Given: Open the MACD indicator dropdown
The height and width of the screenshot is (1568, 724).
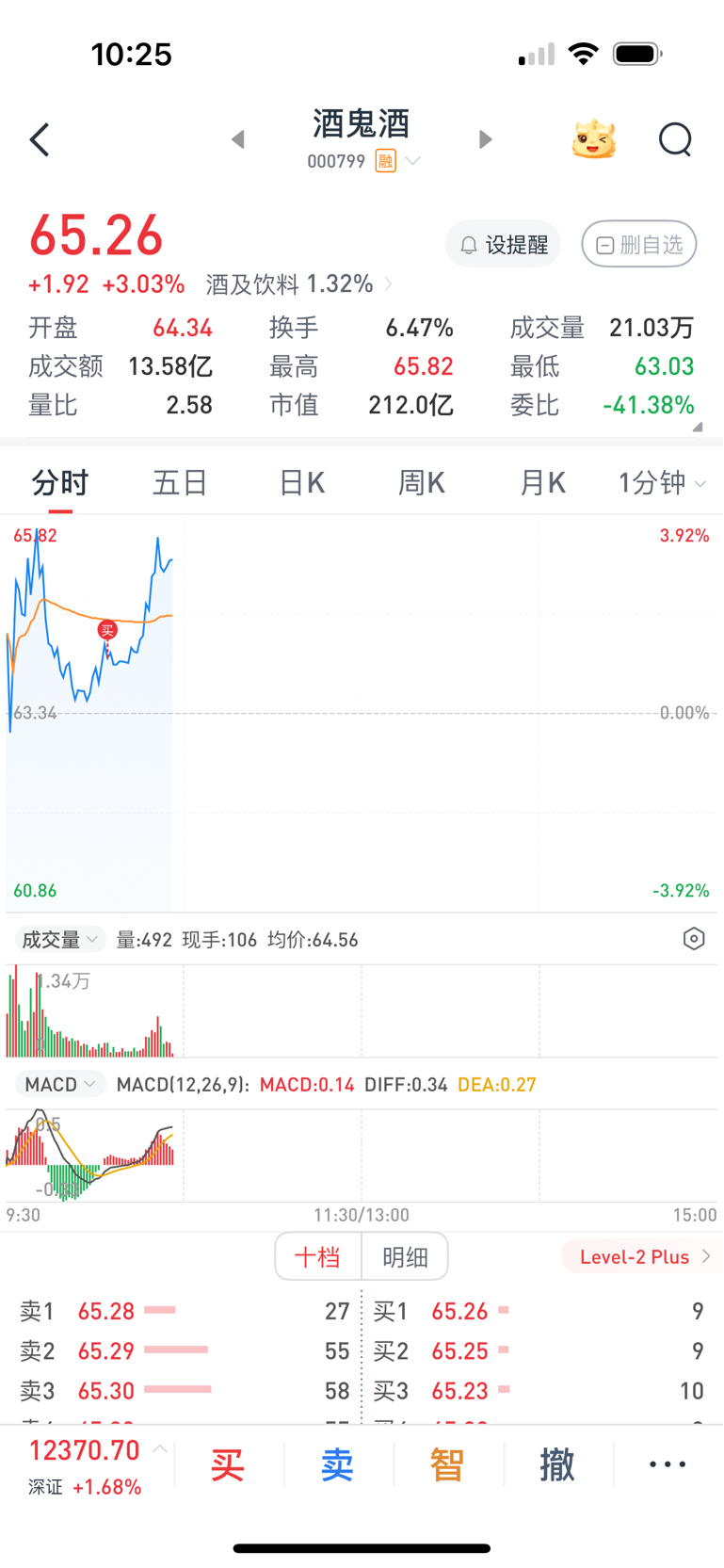Looking at the screenshot, I should pyautogui.click(x=59, y=1085).
